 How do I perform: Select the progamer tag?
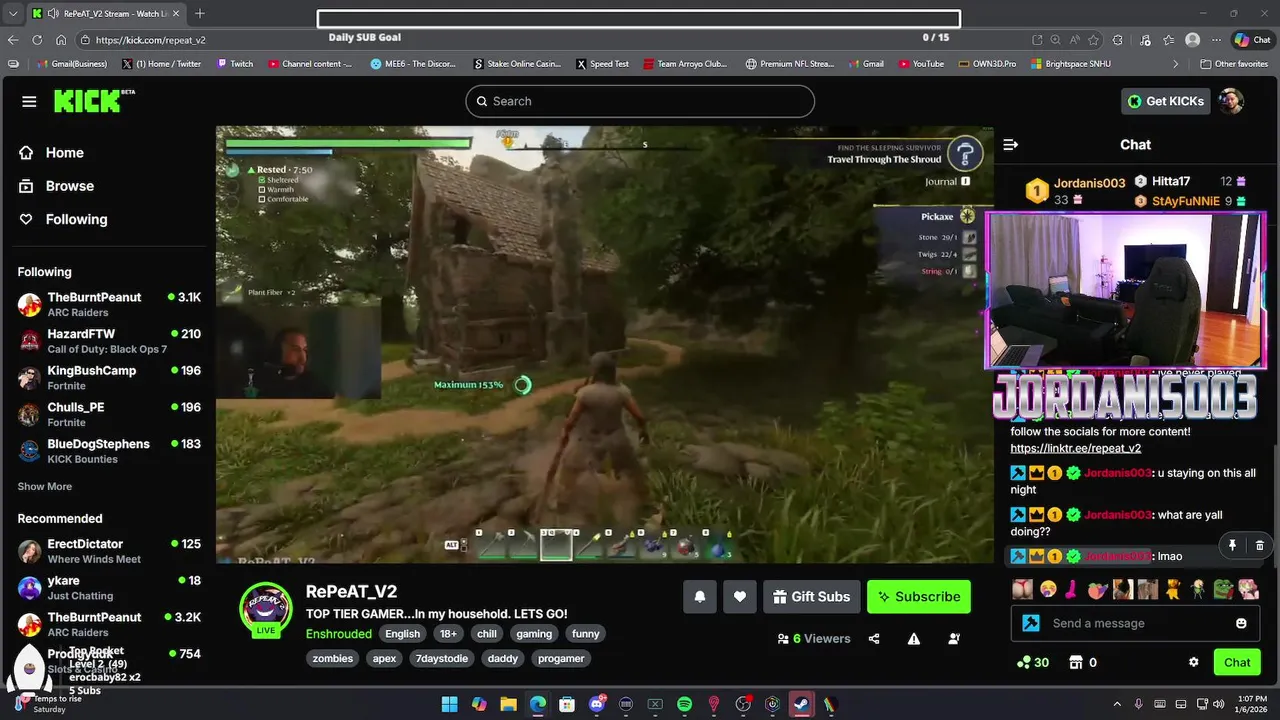(x=560, y=659)
